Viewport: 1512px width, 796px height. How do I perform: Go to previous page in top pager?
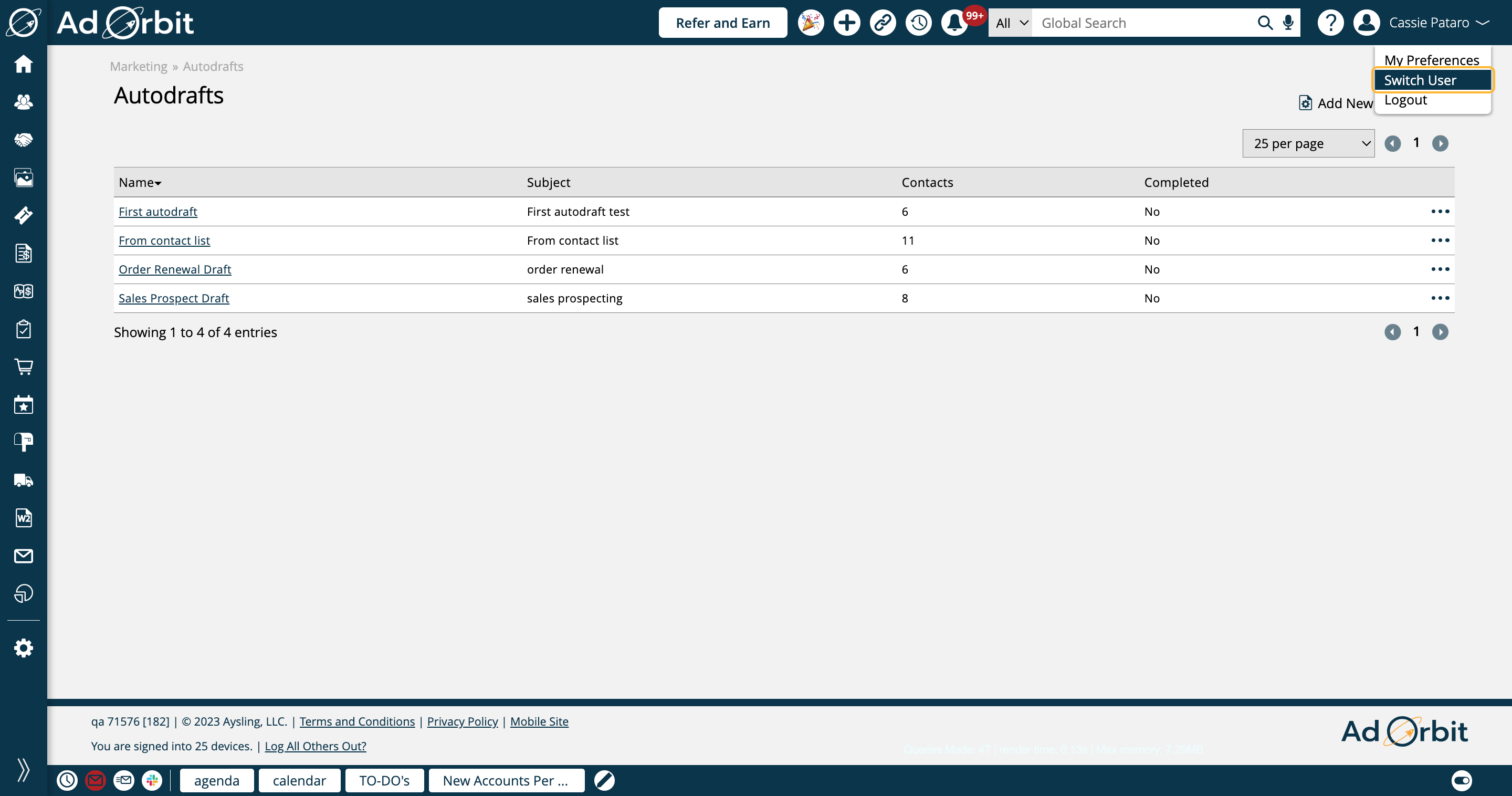coord(1392,143)
